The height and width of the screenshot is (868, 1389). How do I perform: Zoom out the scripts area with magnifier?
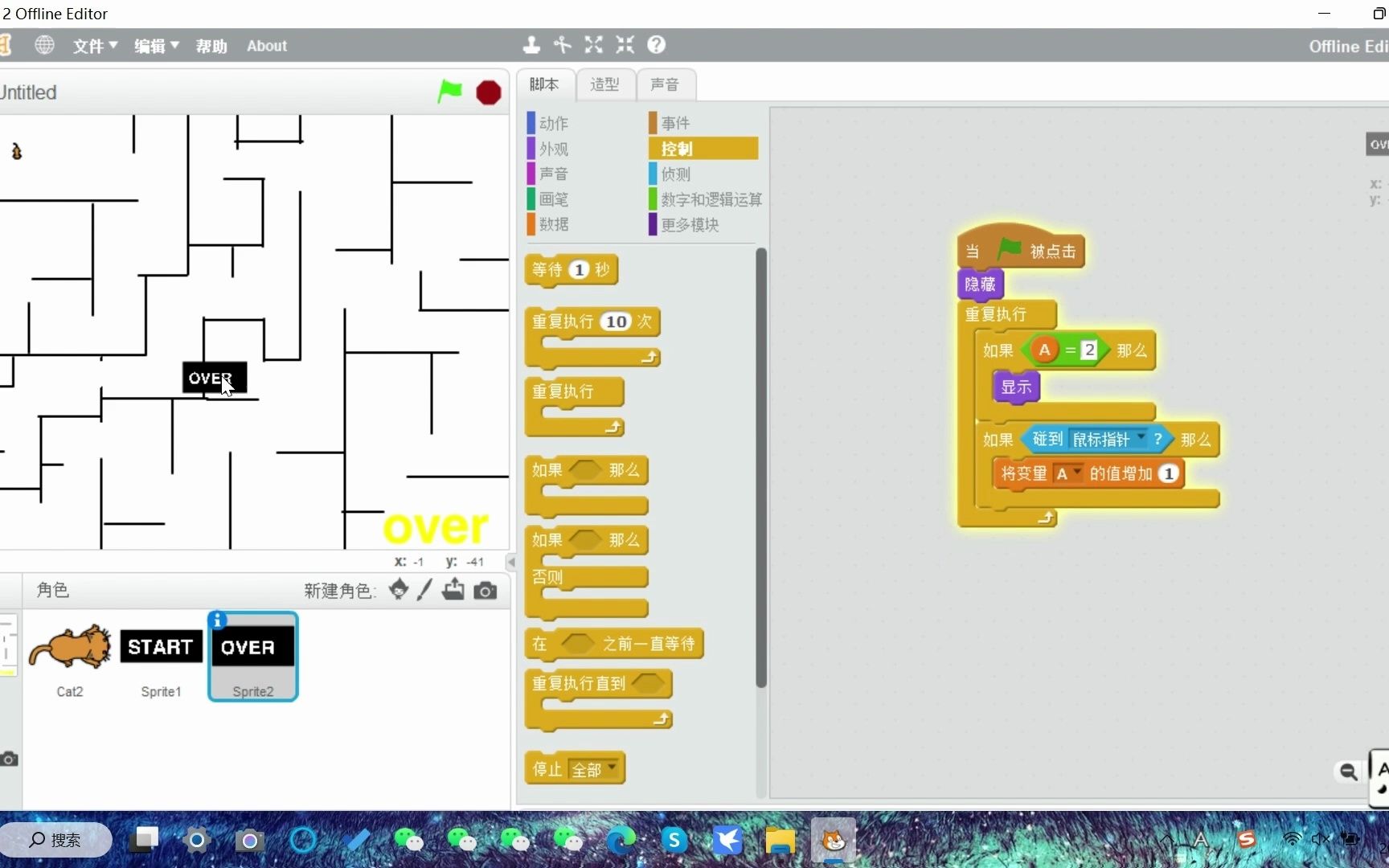coord(1350,771)
